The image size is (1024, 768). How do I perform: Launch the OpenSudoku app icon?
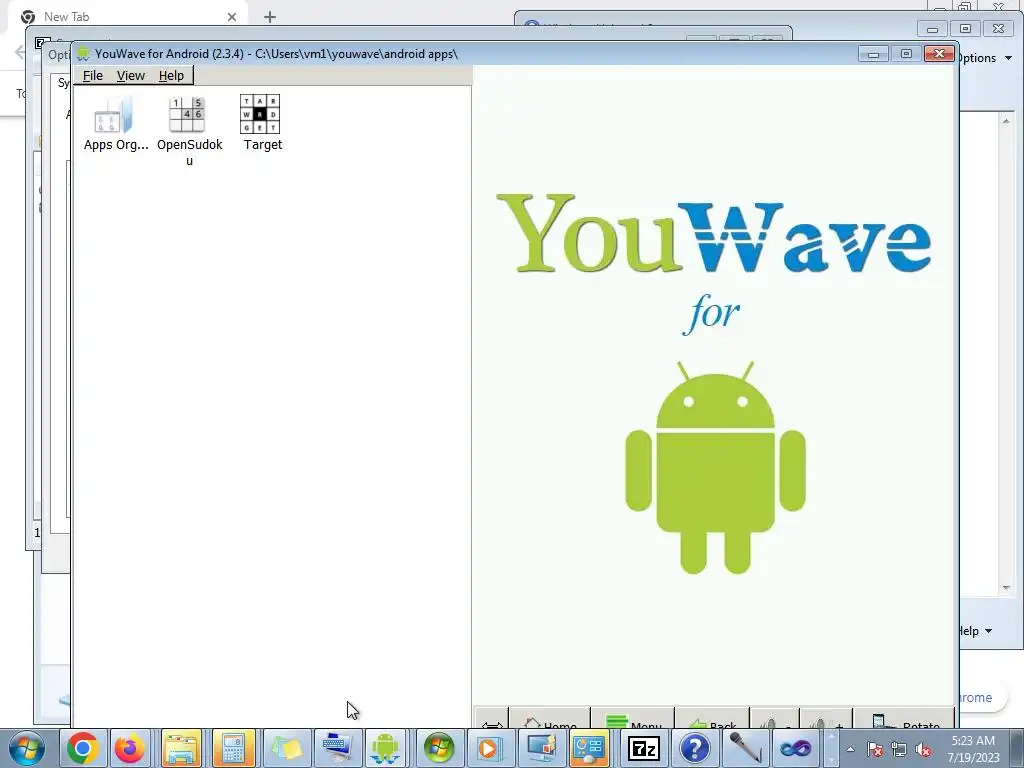(189, 131)
